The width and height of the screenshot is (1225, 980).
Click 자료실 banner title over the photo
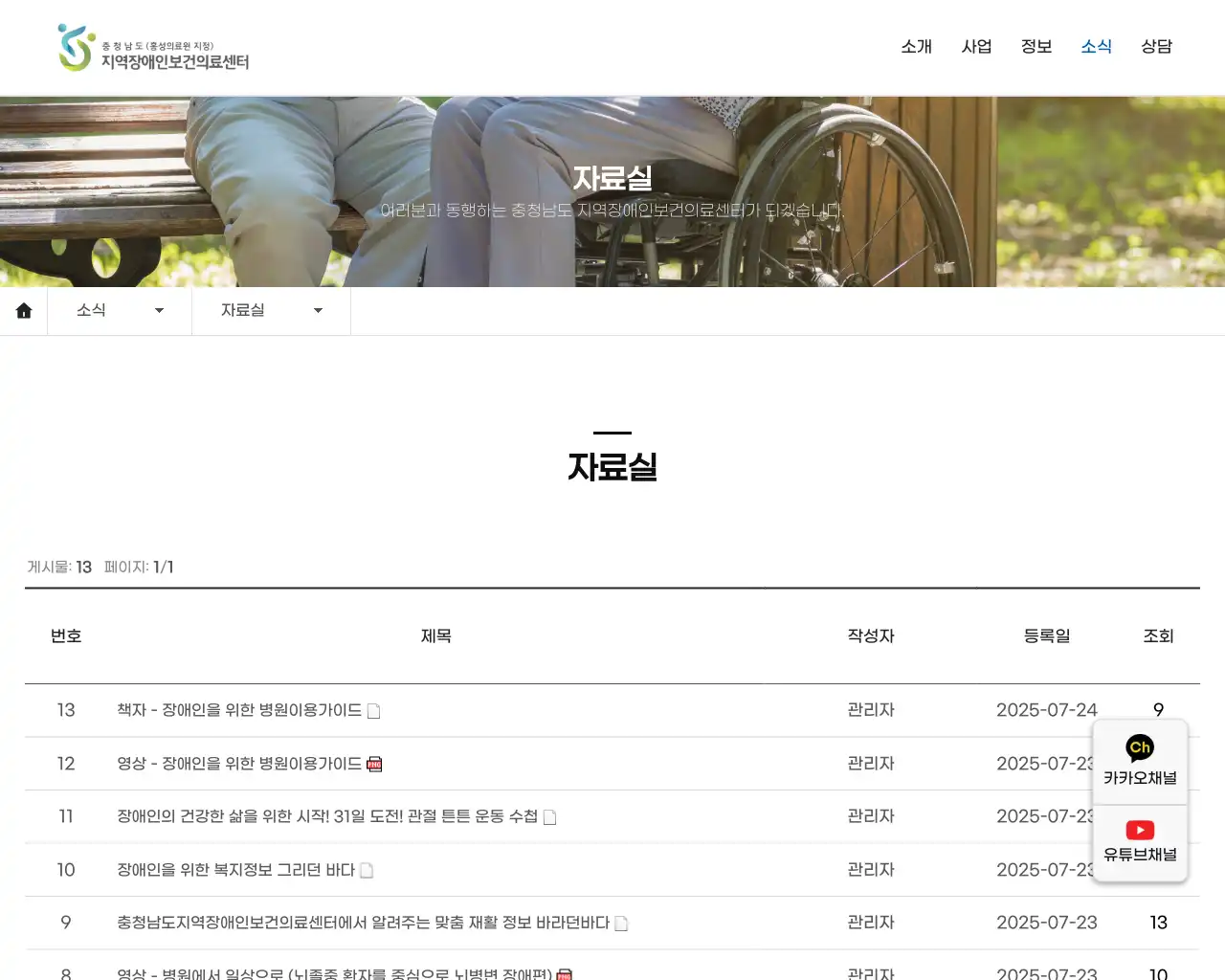[612, 178]
